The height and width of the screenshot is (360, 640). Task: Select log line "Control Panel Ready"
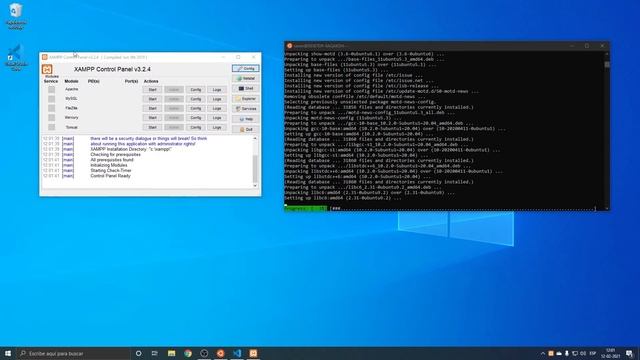(111, 176)
